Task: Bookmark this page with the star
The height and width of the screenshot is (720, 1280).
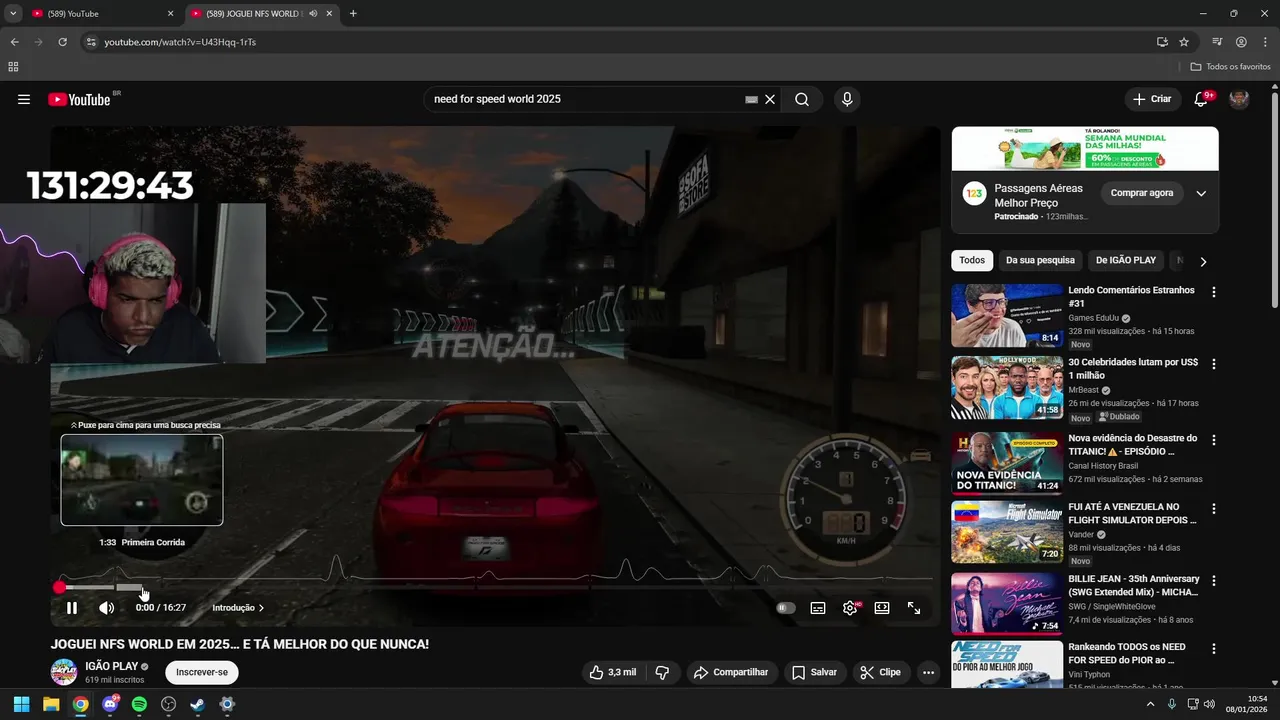Action: pyautogui.click(x=1184, y=42)
